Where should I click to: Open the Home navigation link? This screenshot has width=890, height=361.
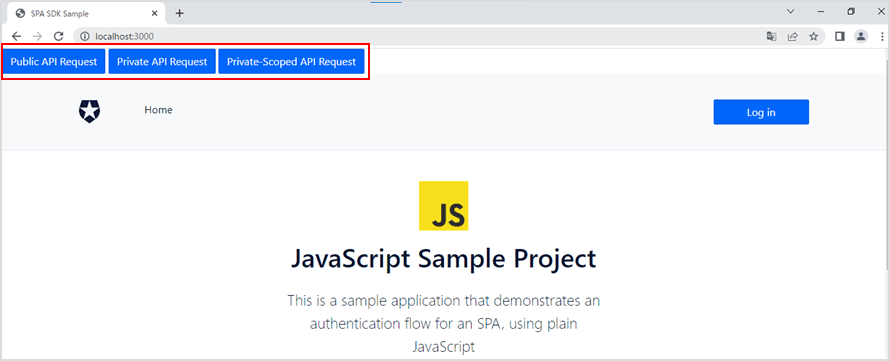pos(158,110)
